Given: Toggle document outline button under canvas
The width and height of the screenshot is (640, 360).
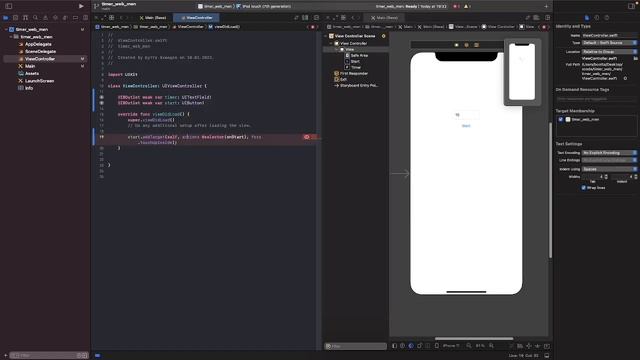Looking at the screenshot, I should (x=394, y=346).
